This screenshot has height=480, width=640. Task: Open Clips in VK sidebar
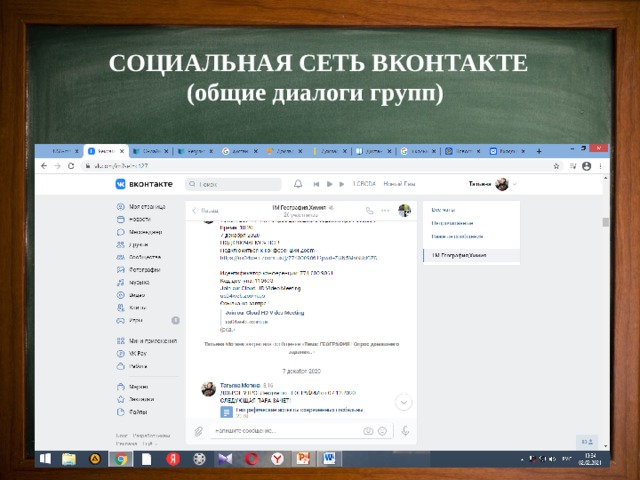point(131,308)
